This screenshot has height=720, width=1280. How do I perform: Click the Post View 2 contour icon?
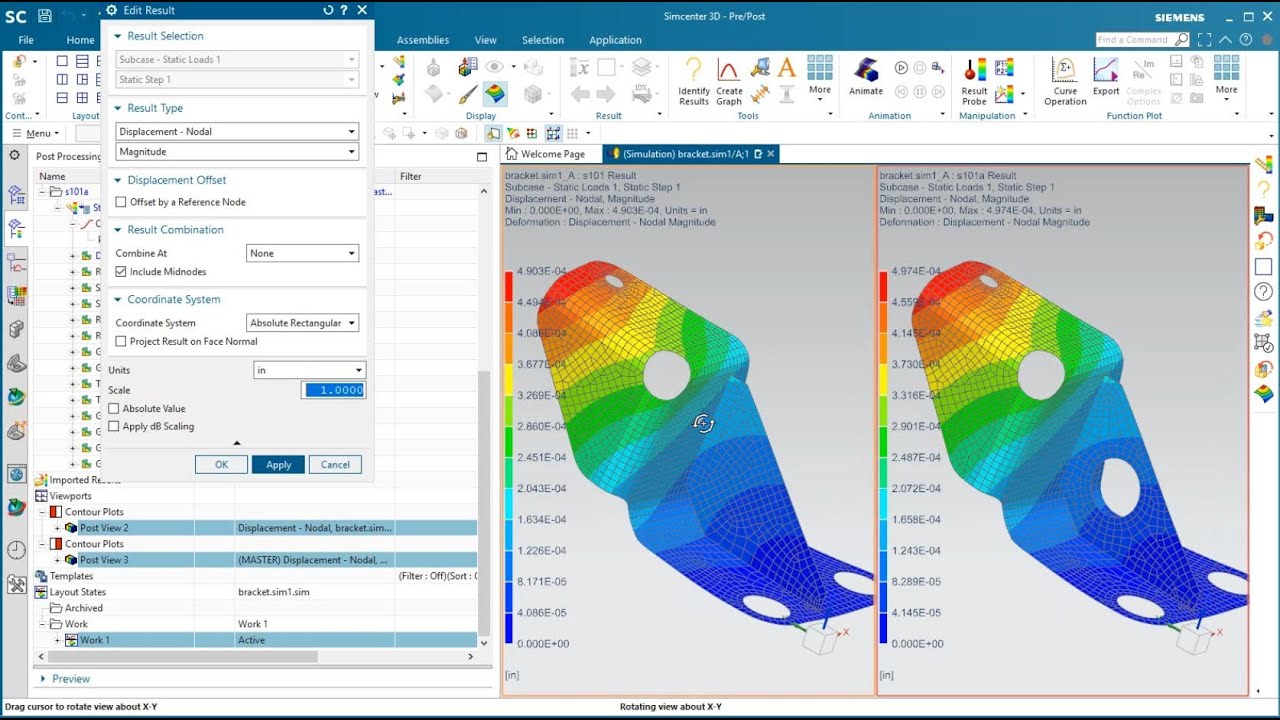(71, 528)
